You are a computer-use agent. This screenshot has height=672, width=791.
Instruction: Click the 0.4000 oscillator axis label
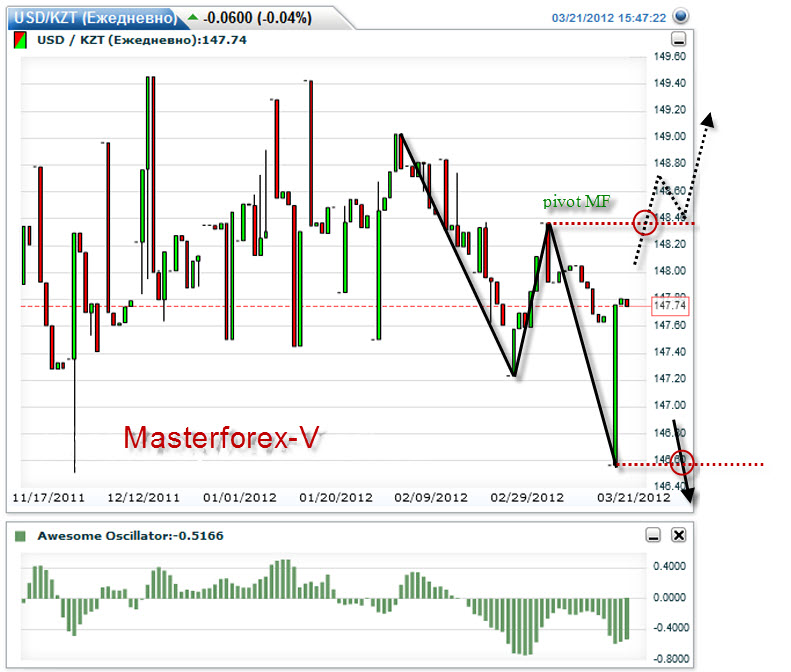[x=669, y=566]
